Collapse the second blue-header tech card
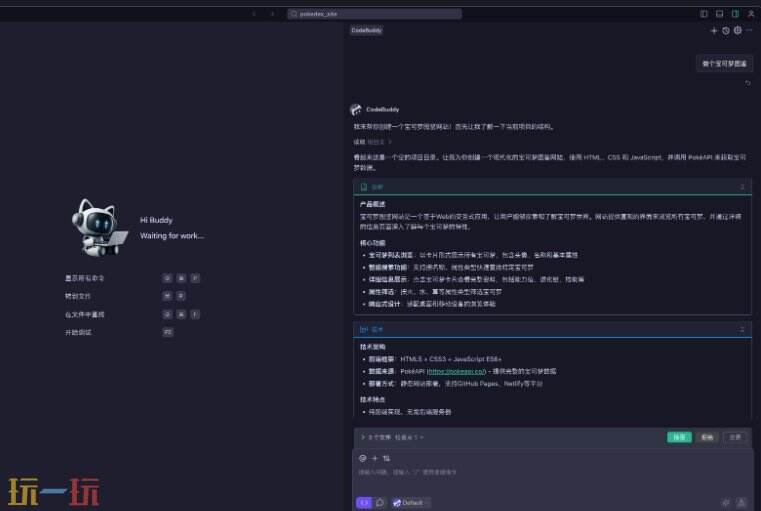 pyautogui.click(x=742, y=330)
